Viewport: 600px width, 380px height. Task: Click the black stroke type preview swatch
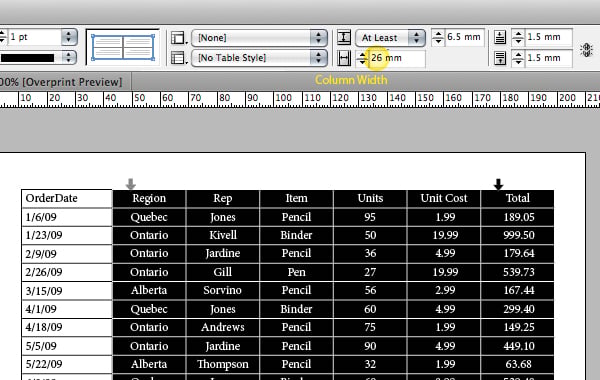[x=28, y=58]
